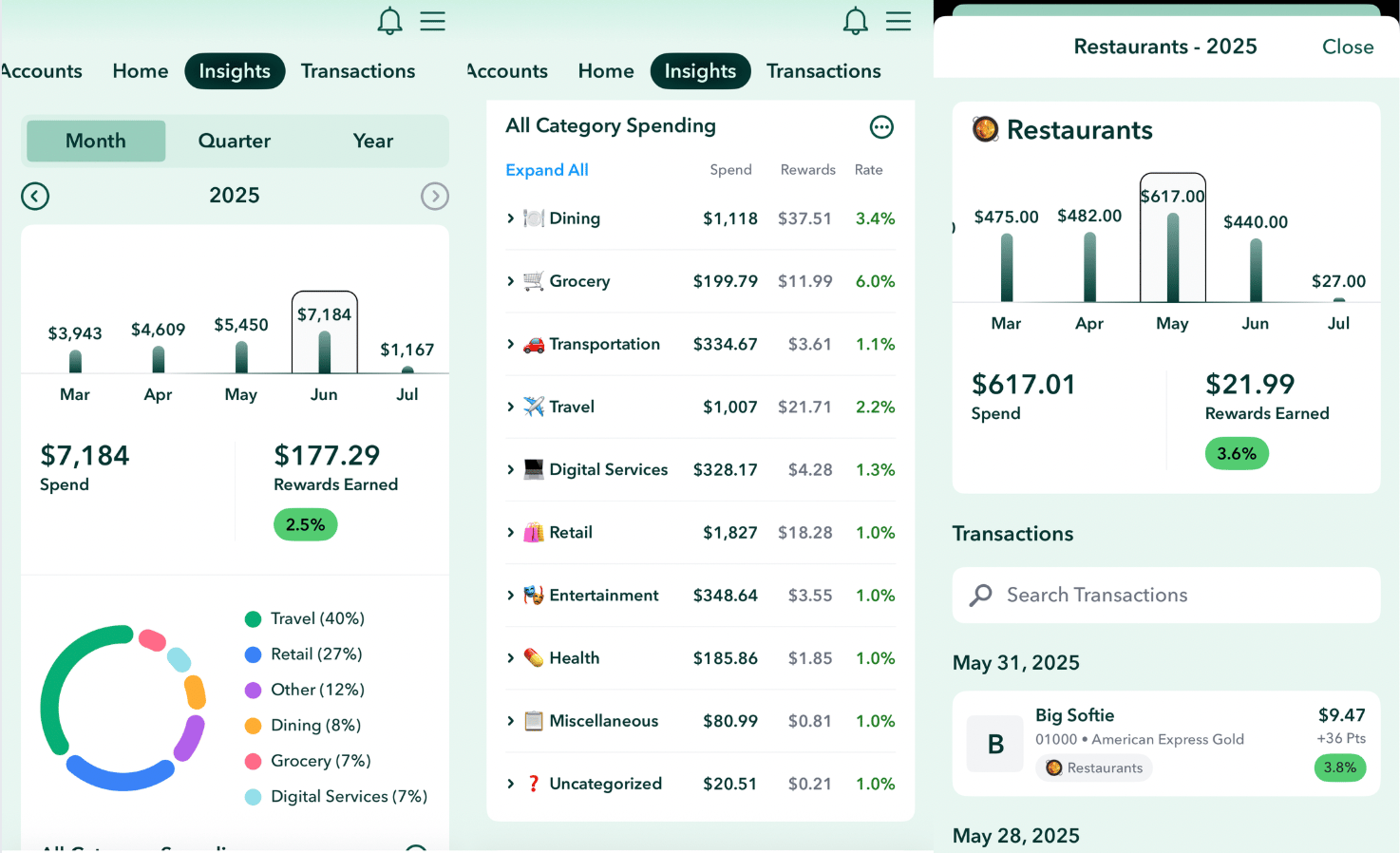
Task: Click the Dining plate icon
Action: coord(534,218)
